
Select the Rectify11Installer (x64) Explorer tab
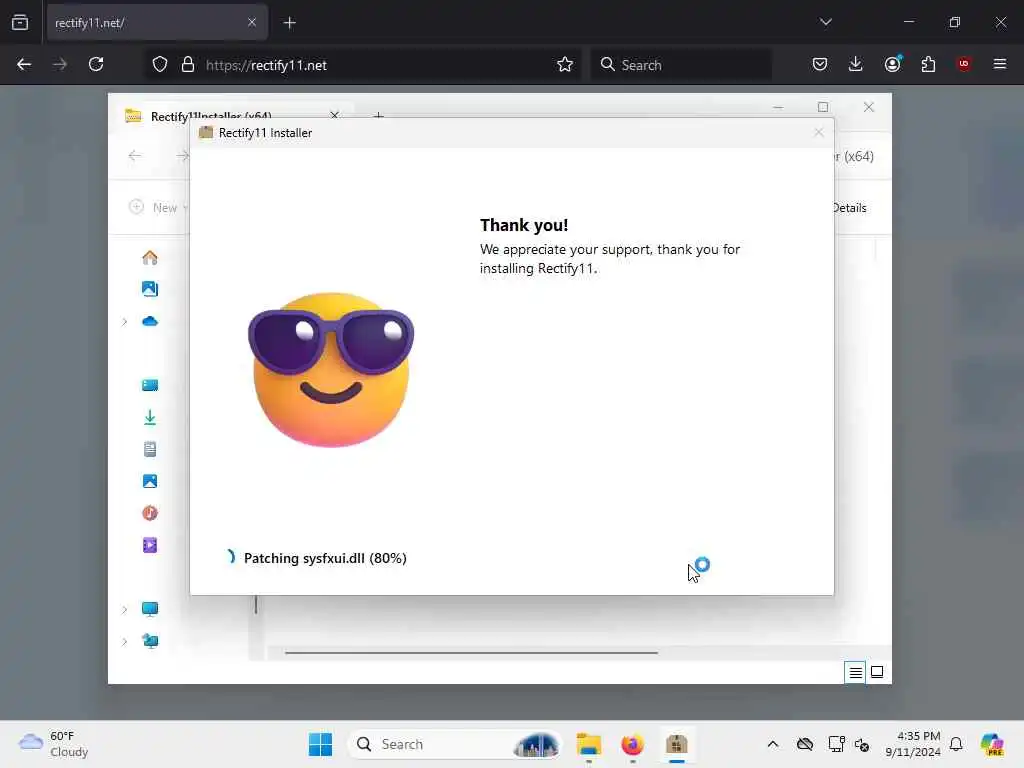click(232, 115)
